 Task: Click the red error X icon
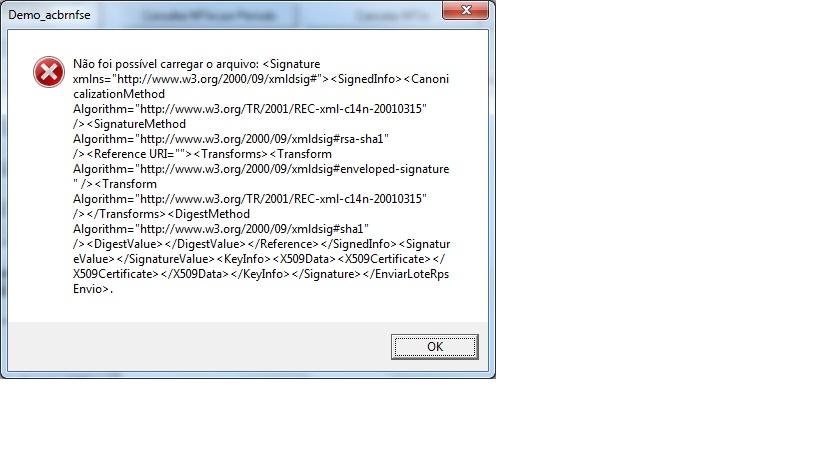49,72
